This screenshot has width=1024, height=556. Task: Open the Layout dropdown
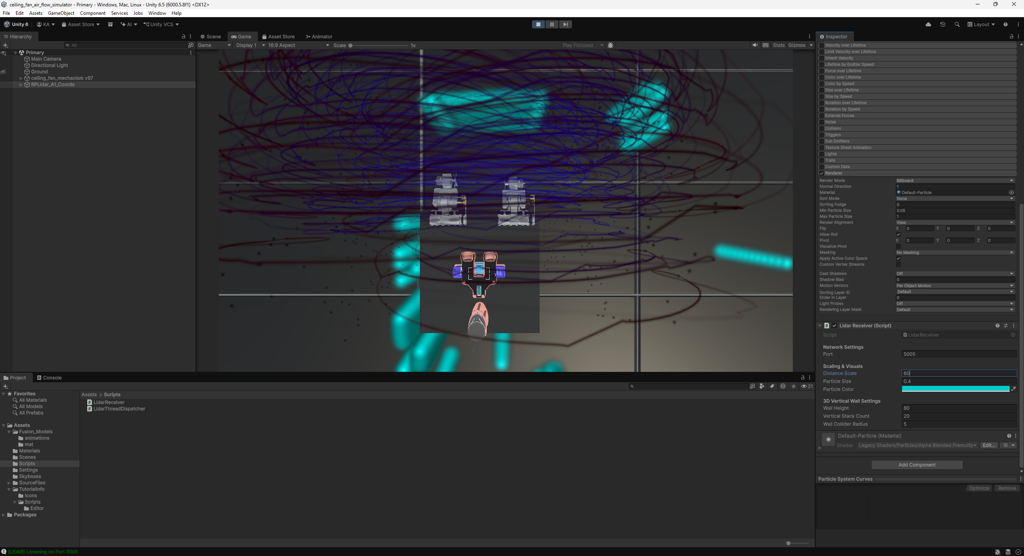(x=981, y=24)
